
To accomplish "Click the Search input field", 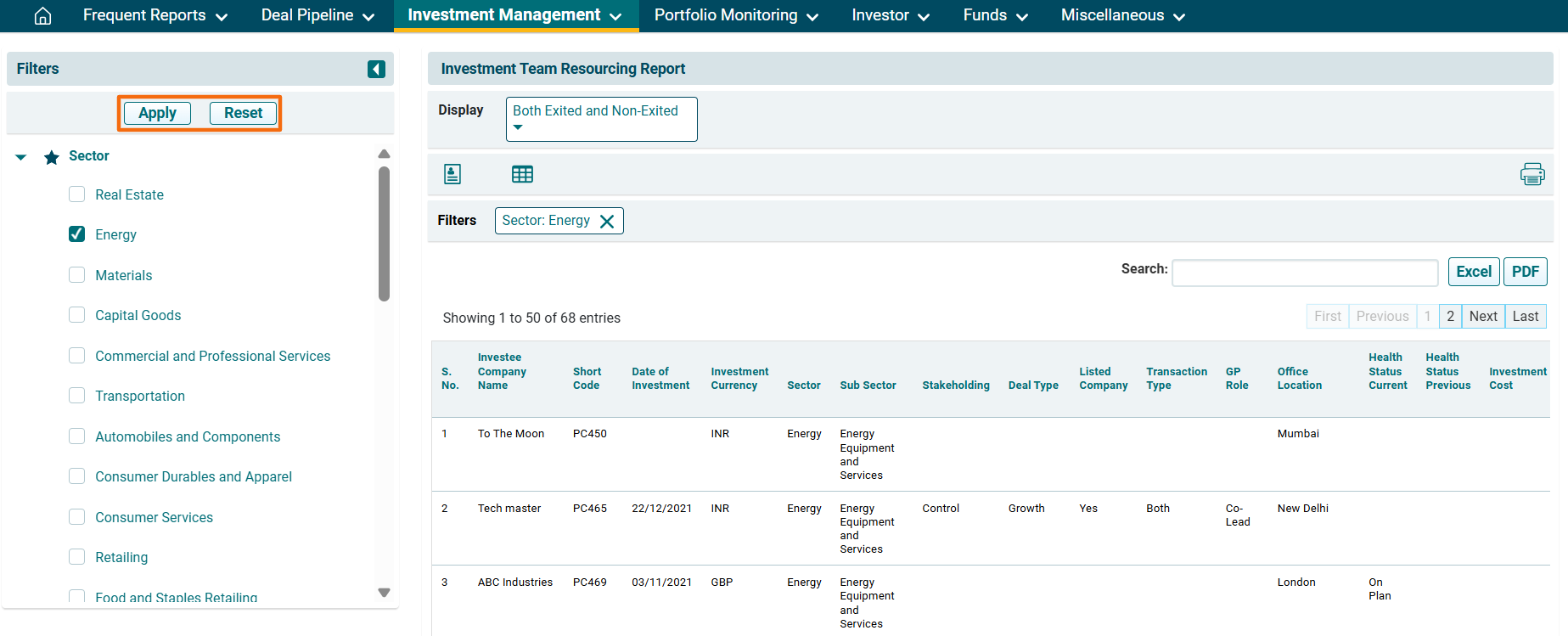I will (1304, 273).
